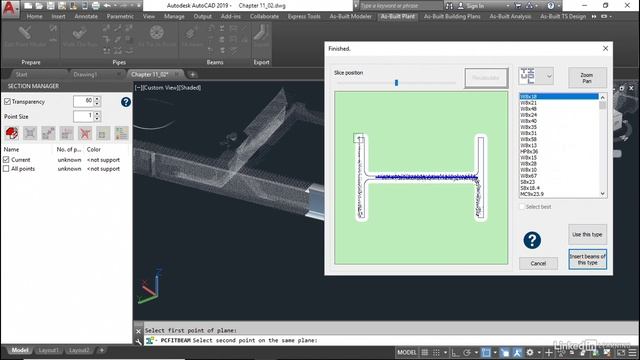Click the AutoCAD application logo button

pos(10,9)
